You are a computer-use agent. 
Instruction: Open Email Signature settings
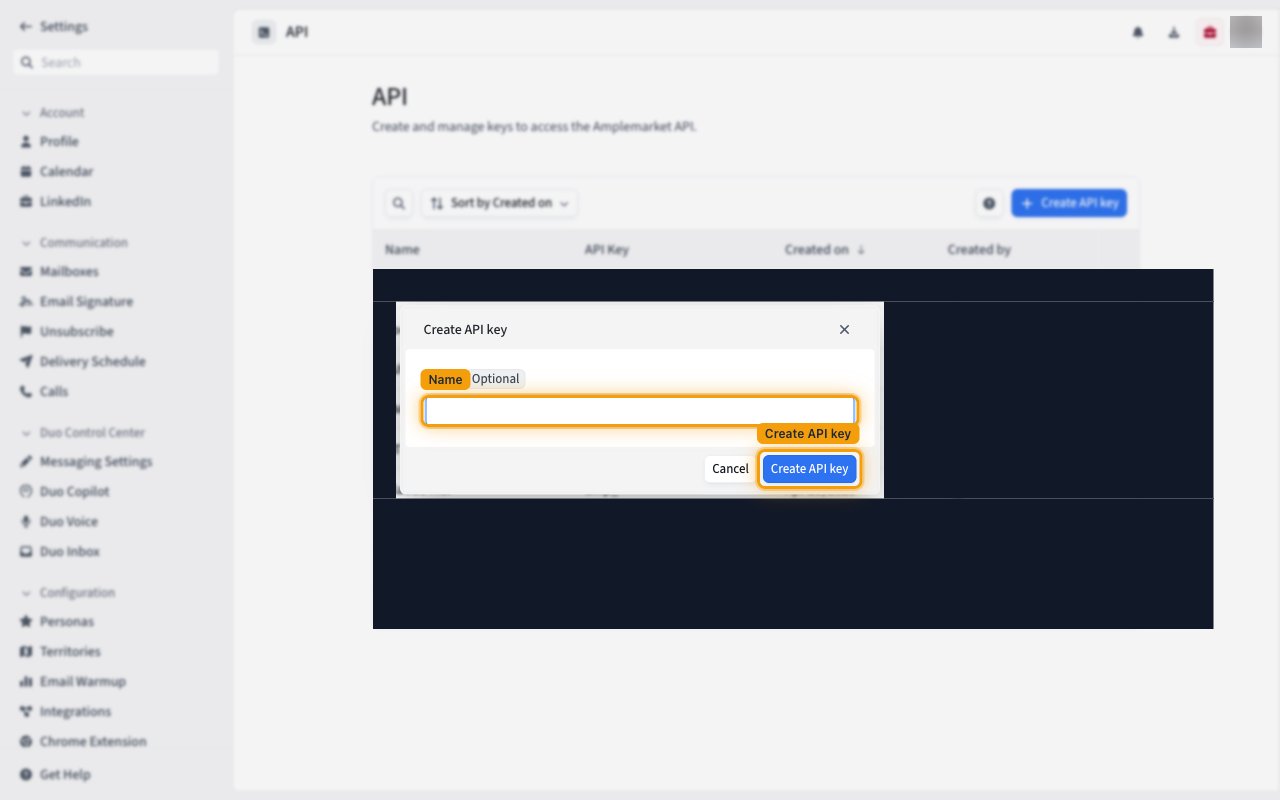click(x=86, y=302)
